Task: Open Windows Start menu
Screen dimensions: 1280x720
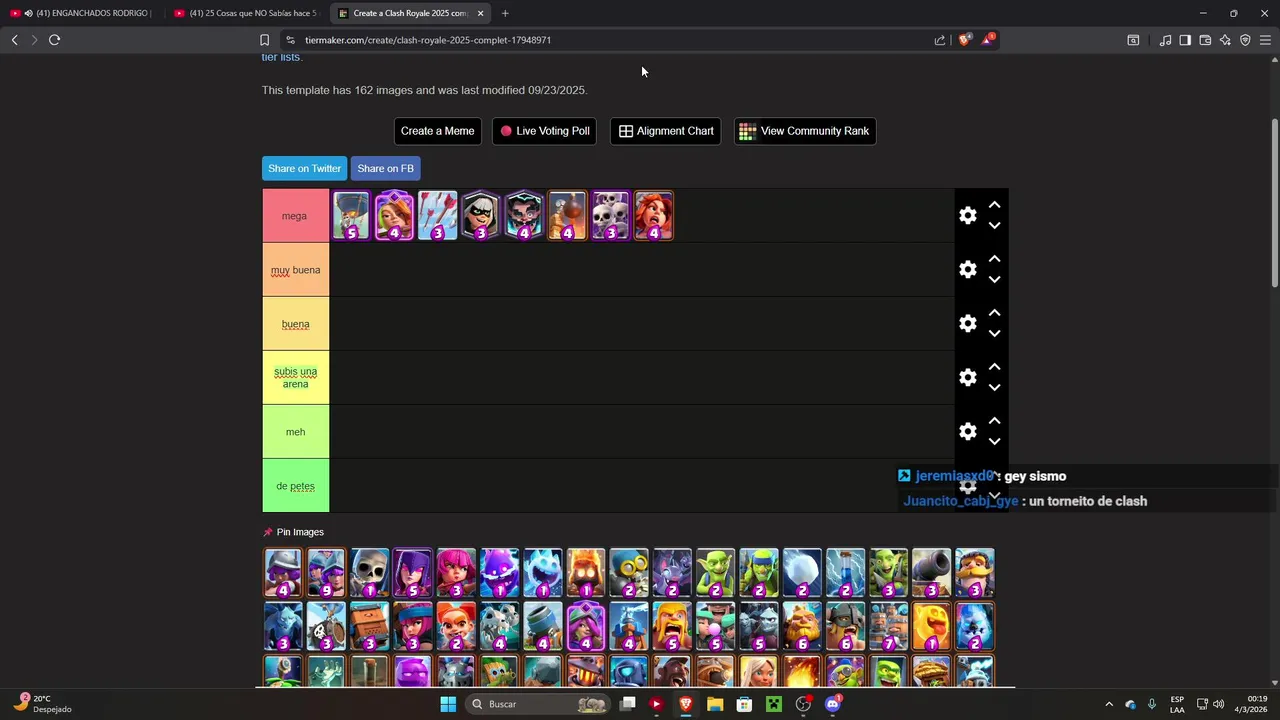Action: pyautogui.click(x=448, y=704)
